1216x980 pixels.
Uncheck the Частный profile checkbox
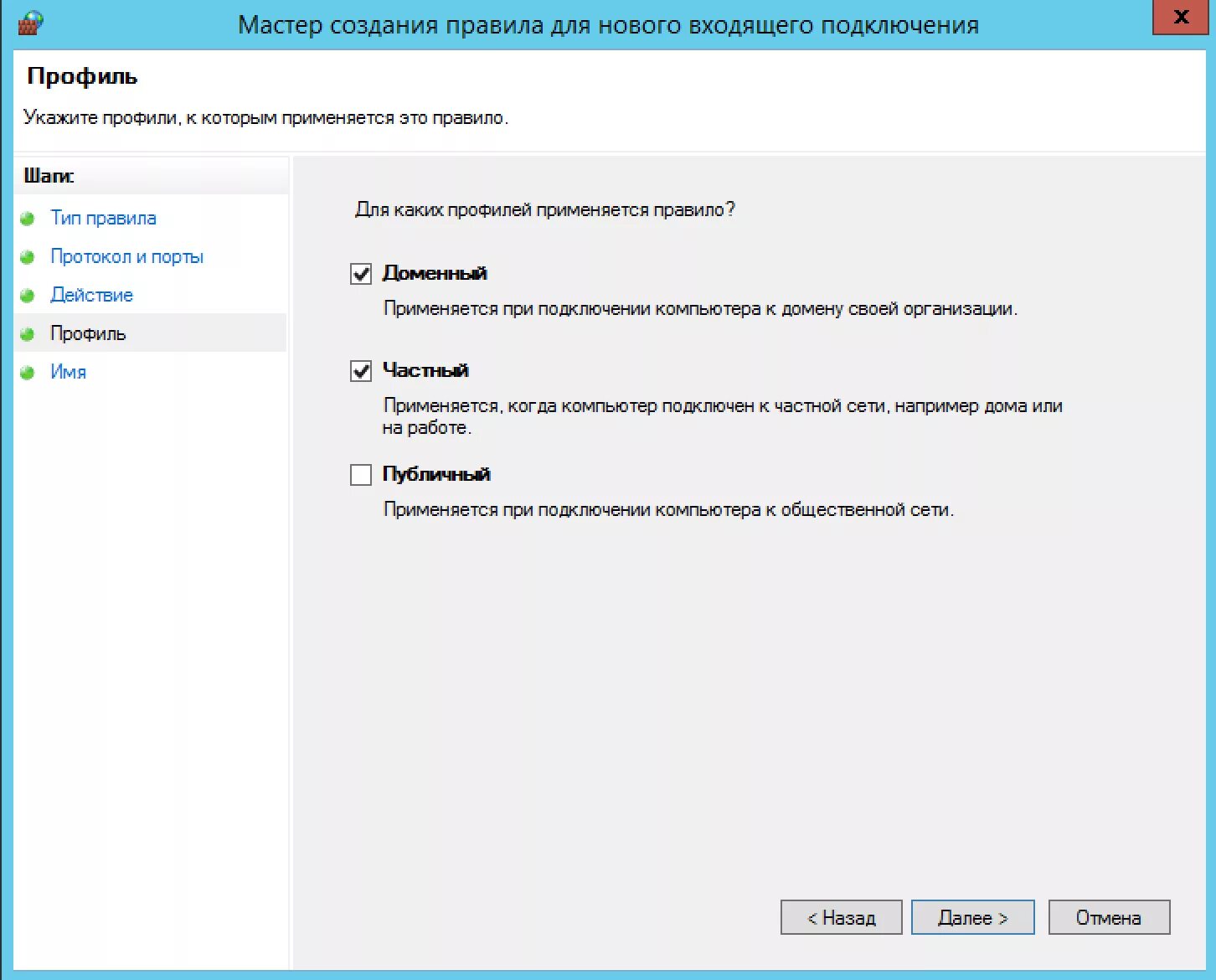click(361, 371)
